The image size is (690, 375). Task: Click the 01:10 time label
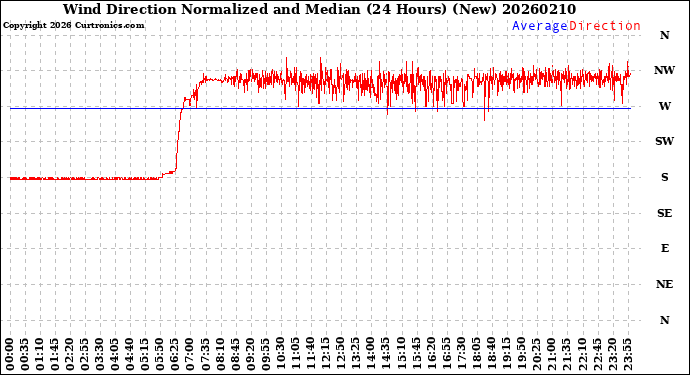click(40, 355)
